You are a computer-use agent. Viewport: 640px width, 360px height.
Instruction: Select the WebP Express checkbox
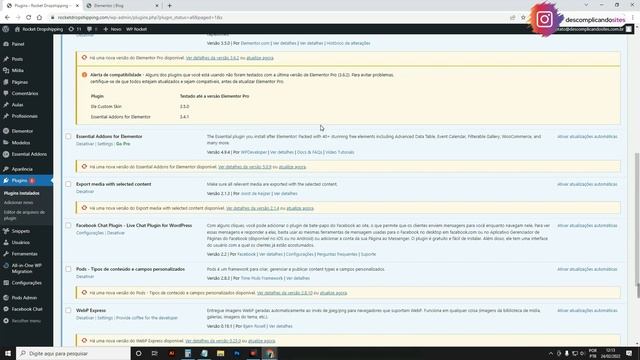(x=68, y=311)
